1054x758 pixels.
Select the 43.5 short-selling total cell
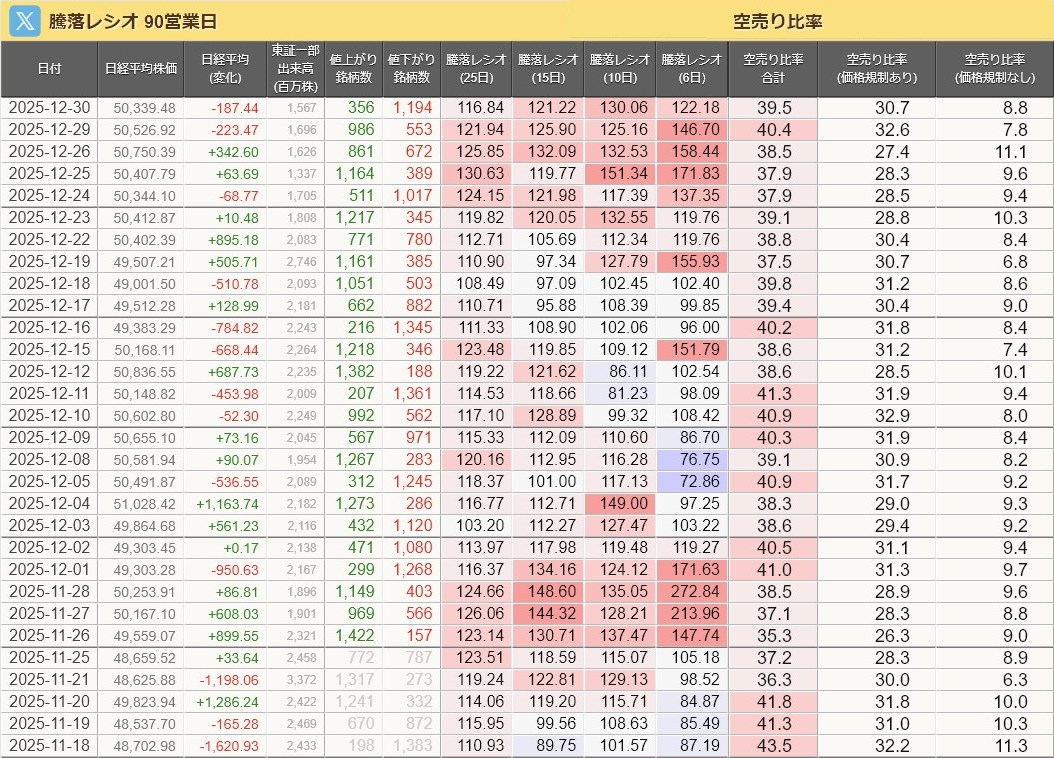(x=774, y=745)
